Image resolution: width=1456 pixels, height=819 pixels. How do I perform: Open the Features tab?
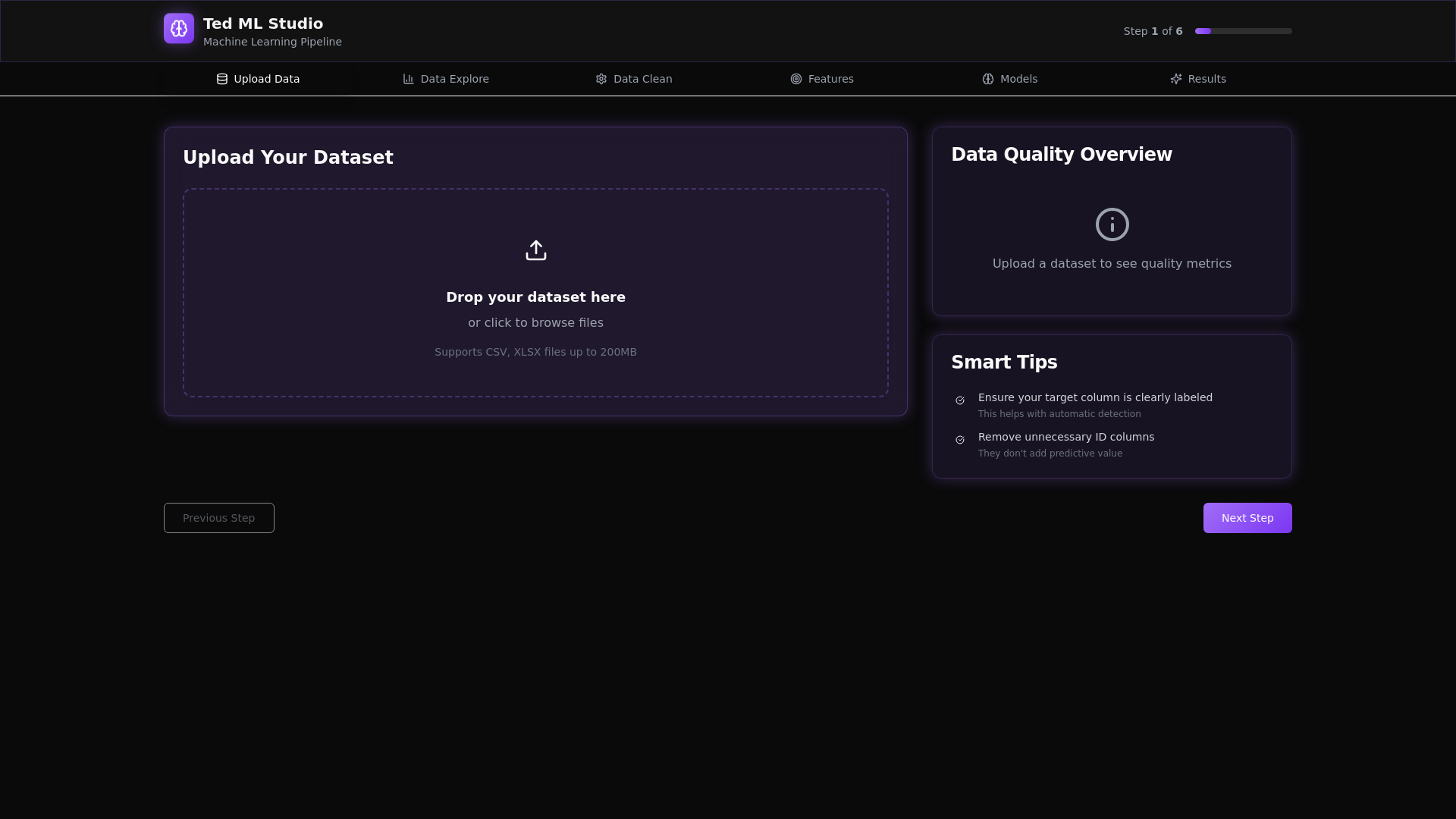point(822,79)
